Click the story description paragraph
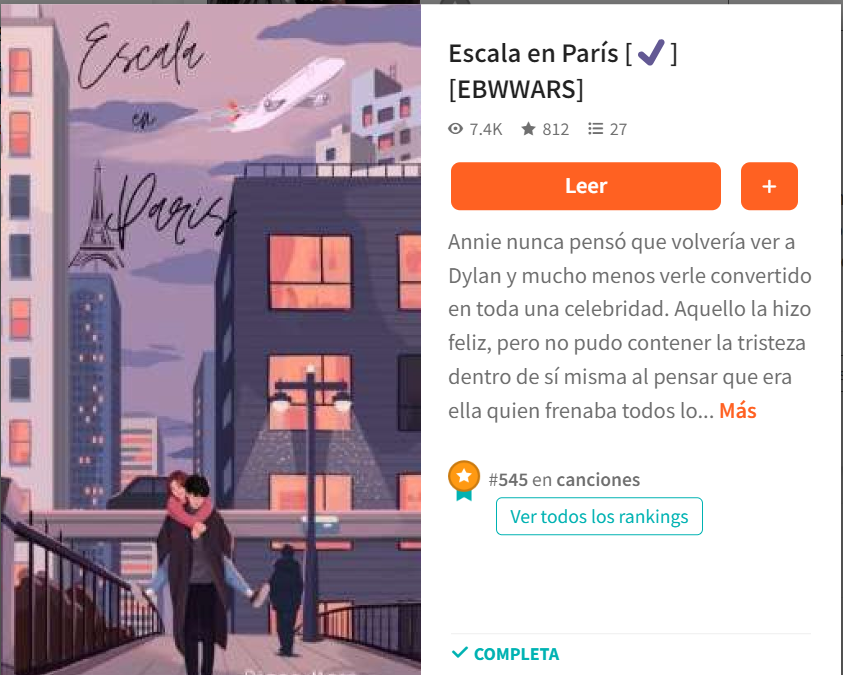Image resolution: width=843 pixels, height=675 pixels. (x=630, y=326)
